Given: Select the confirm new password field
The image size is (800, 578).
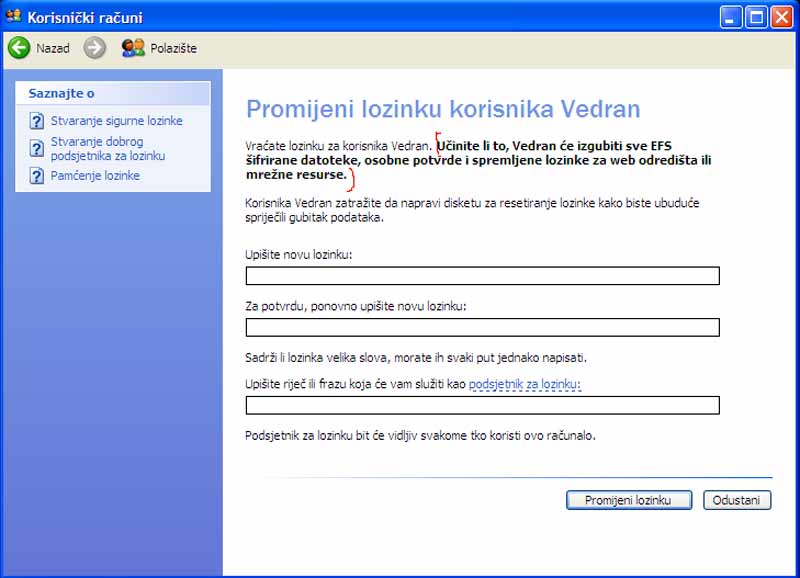Looking at the screenshot, I should pyautogui.click(x=482, y=327).
